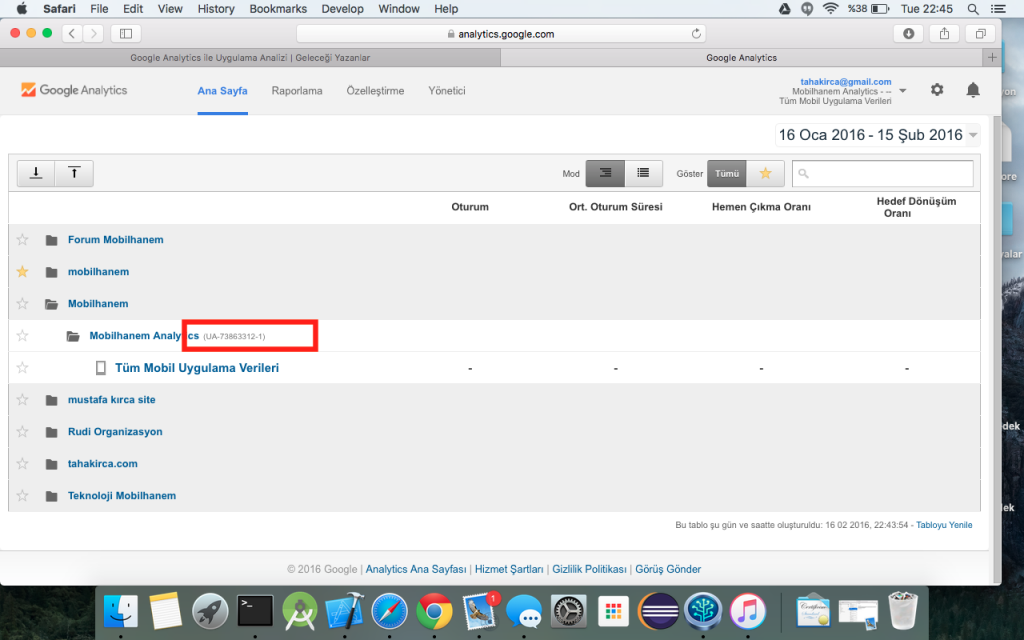Go to the Ana Sayfa tab
1024x640 pixels.
[223, 91]
